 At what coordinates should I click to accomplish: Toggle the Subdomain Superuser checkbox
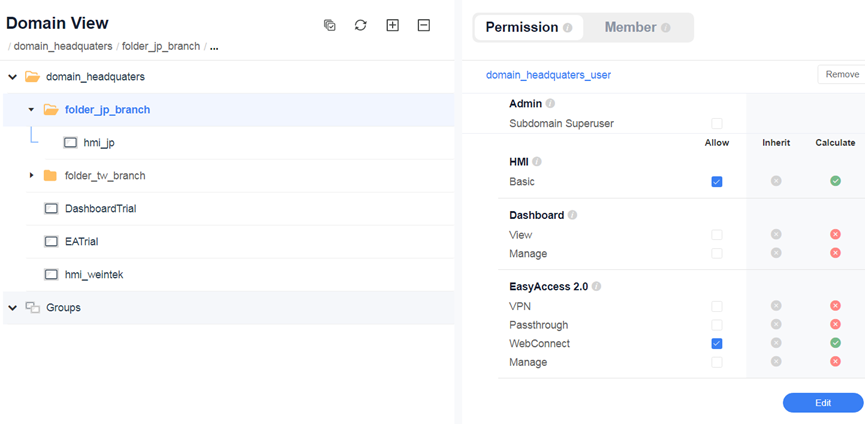[717, 124]
